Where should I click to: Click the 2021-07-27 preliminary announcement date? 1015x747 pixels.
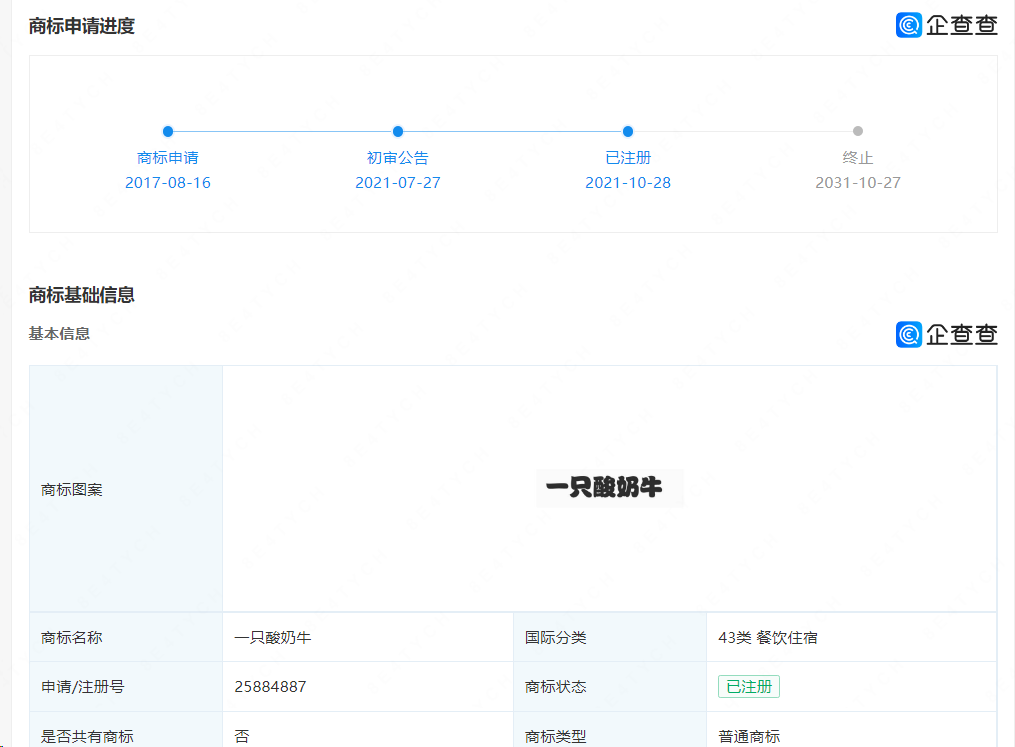pyautogui.click(x=398, y=183)
